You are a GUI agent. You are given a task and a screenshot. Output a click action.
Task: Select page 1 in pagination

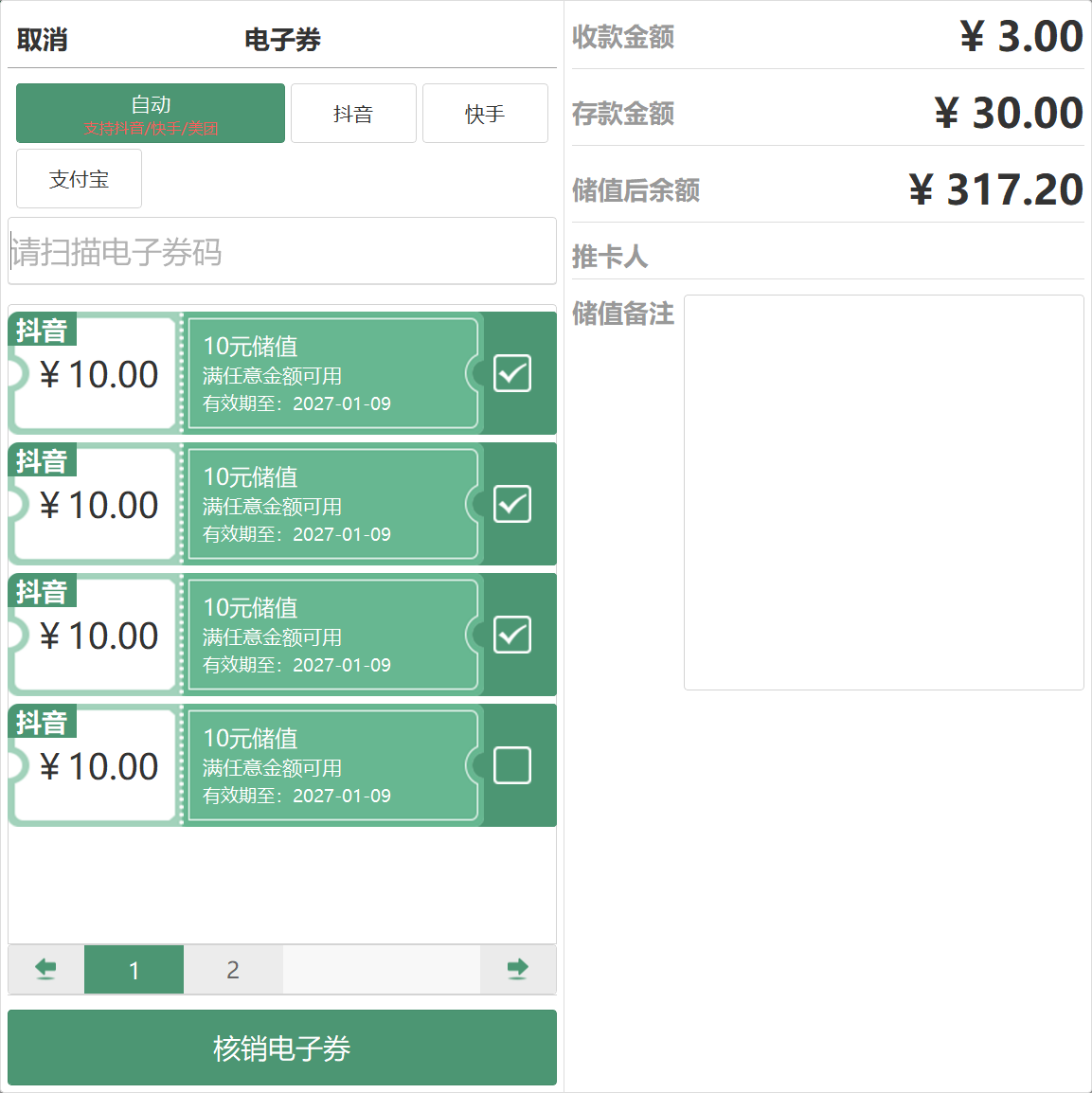click(134, 970)
